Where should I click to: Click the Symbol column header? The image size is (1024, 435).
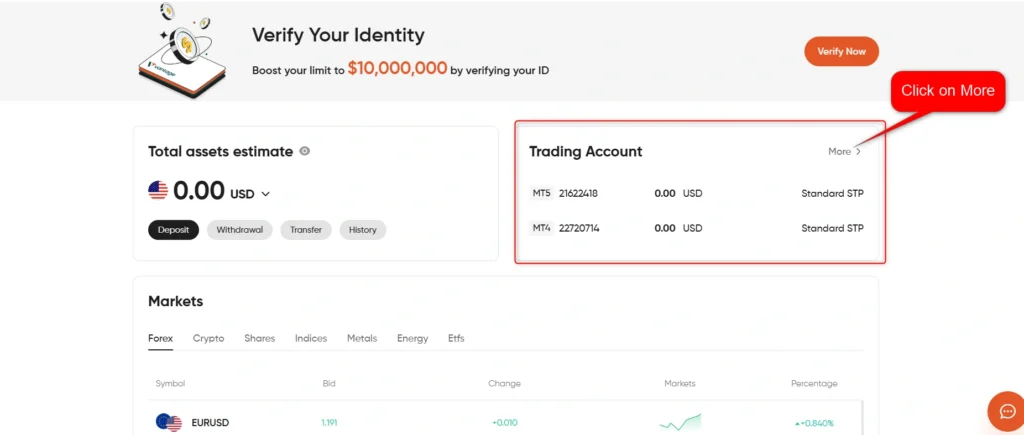pyautogui.click(x=170, y=383)
